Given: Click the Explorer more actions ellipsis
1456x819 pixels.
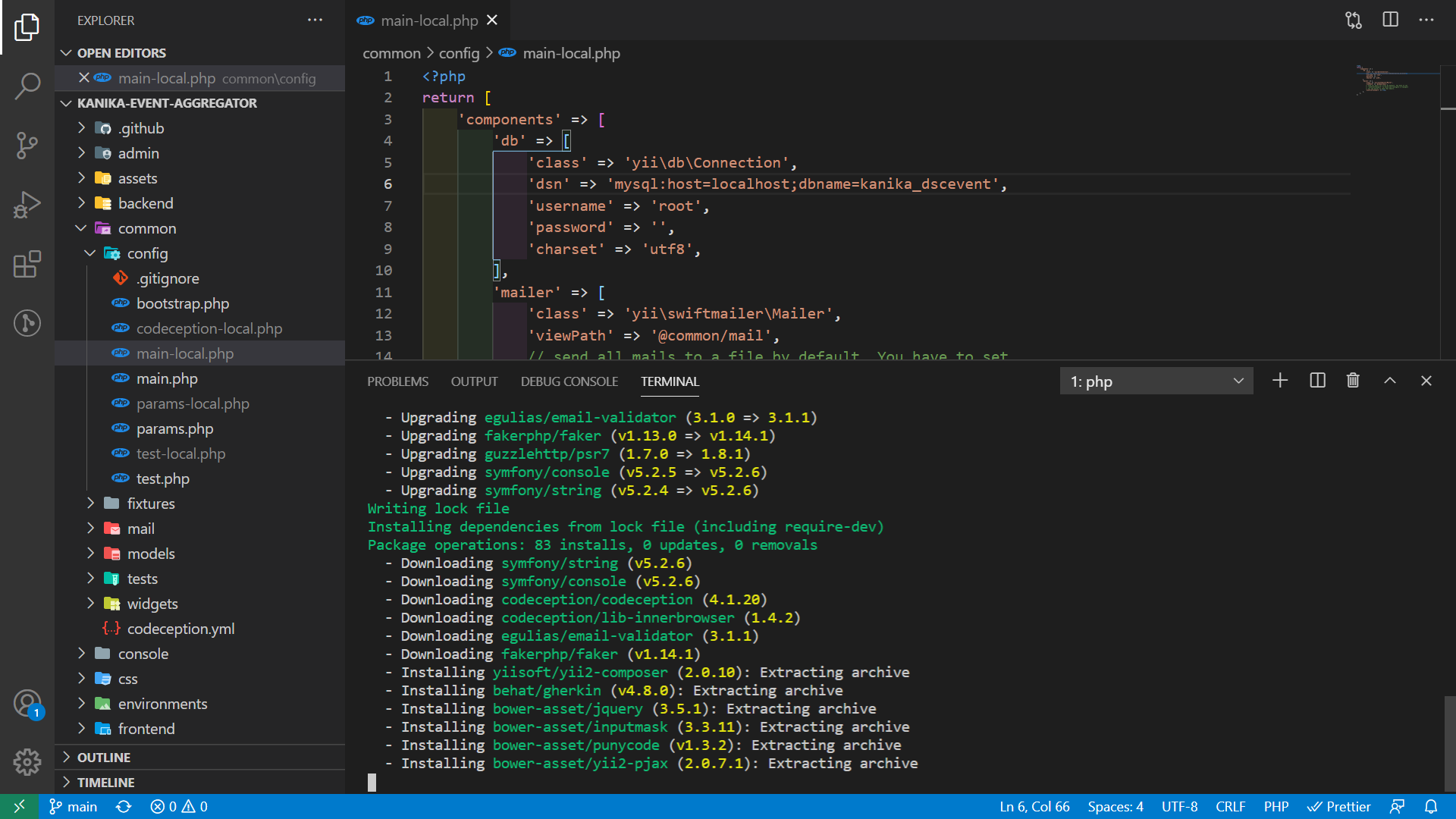Looking at the screenshot, I should [x=315, y=20].
